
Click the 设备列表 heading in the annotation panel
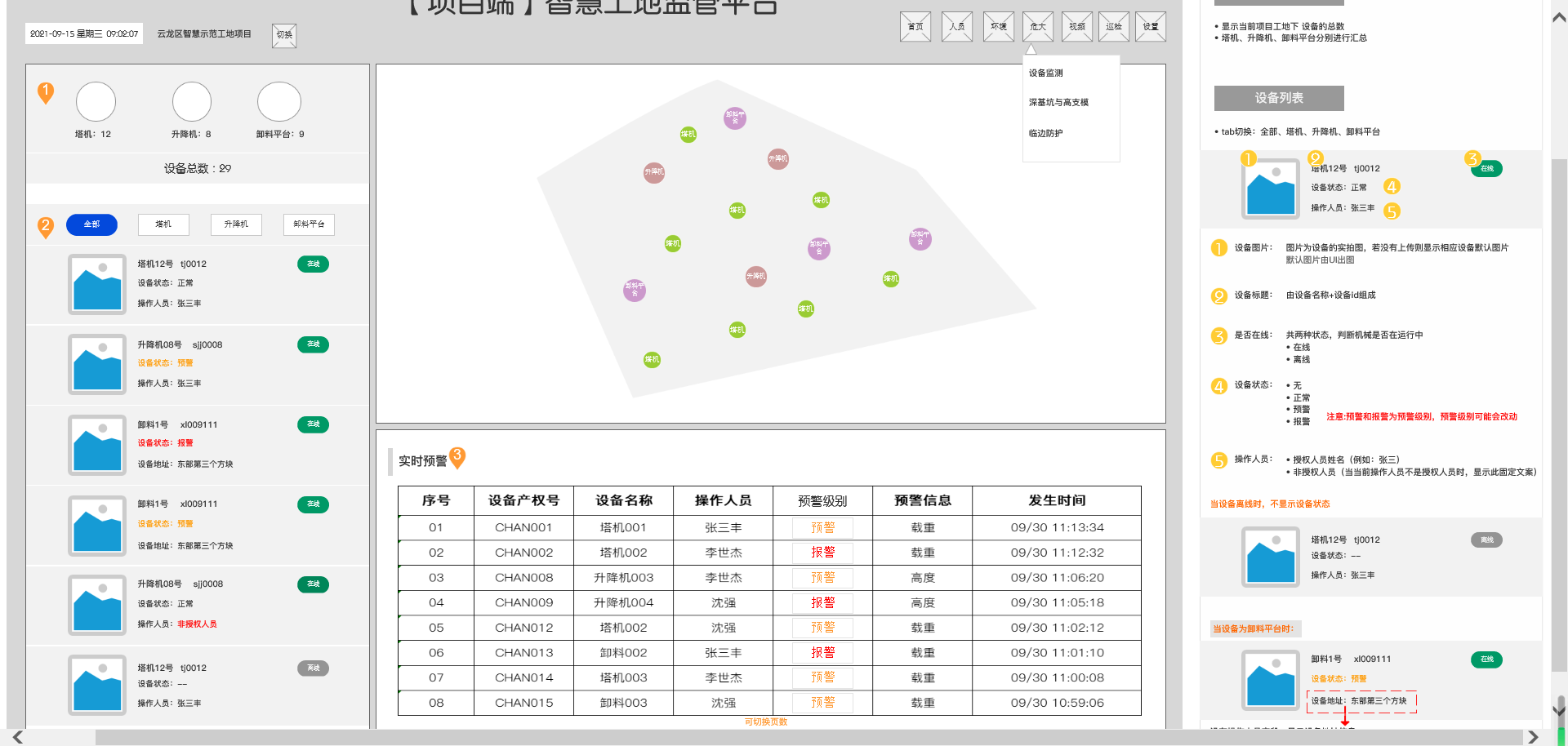click(1279, 98)
